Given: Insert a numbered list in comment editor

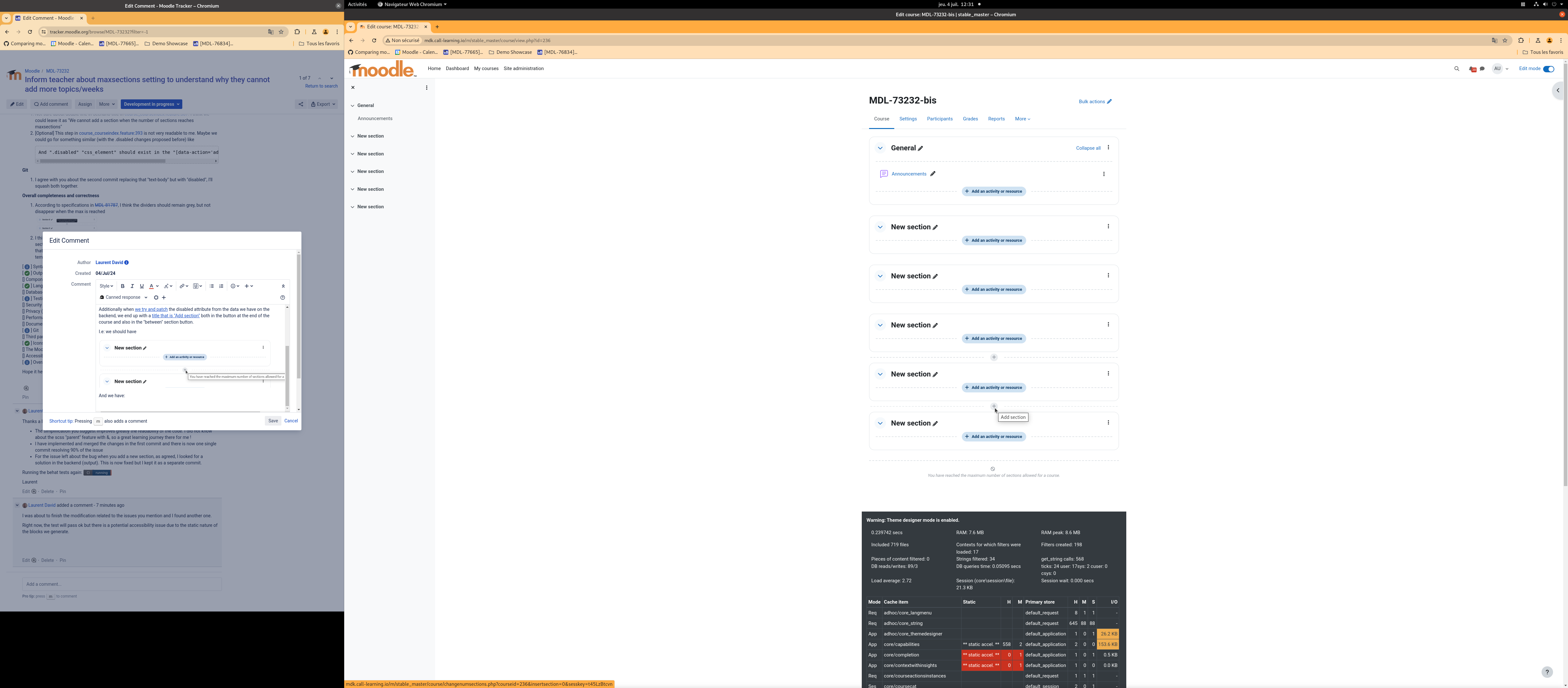Looking at the screenshot, I should pos(221,286).
